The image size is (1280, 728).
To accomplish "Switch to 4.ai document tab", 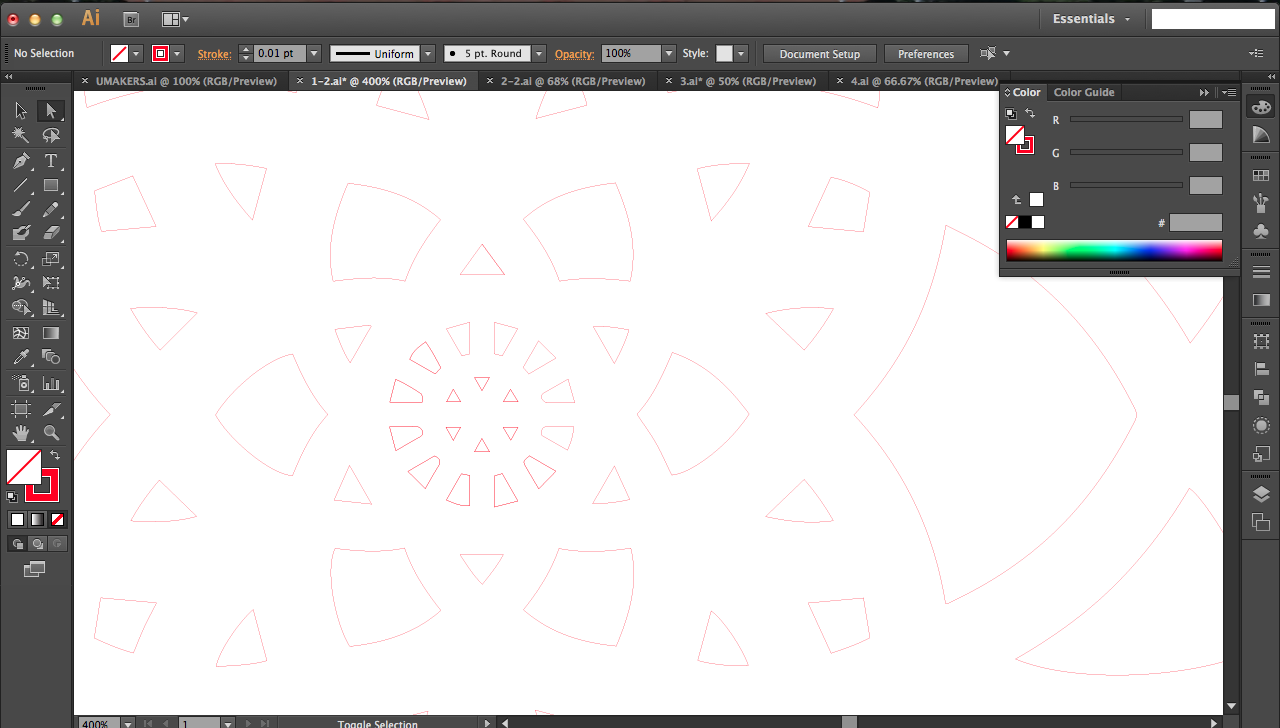I will (924, 81).
